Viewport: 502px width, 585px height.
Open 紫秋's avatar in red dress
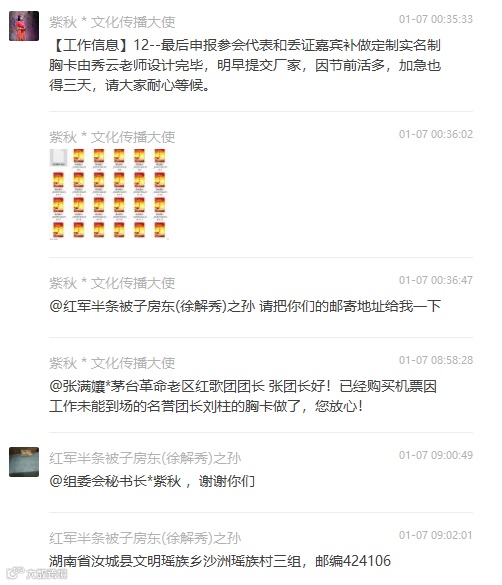pyautogui.click(x=24, y=26)
